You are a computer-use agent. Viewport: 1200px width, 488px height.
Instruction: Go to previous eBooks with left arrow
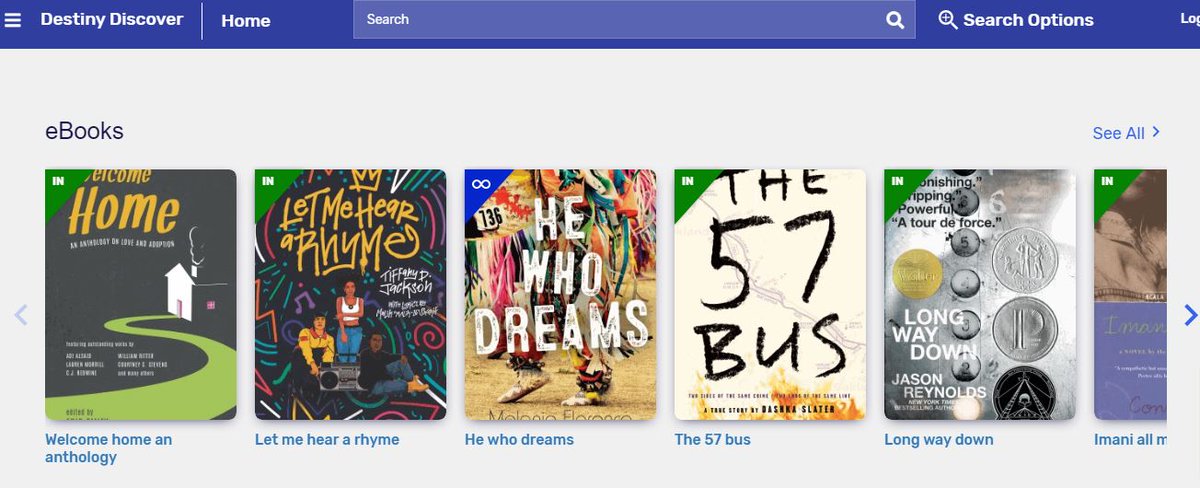click(21, 315)
